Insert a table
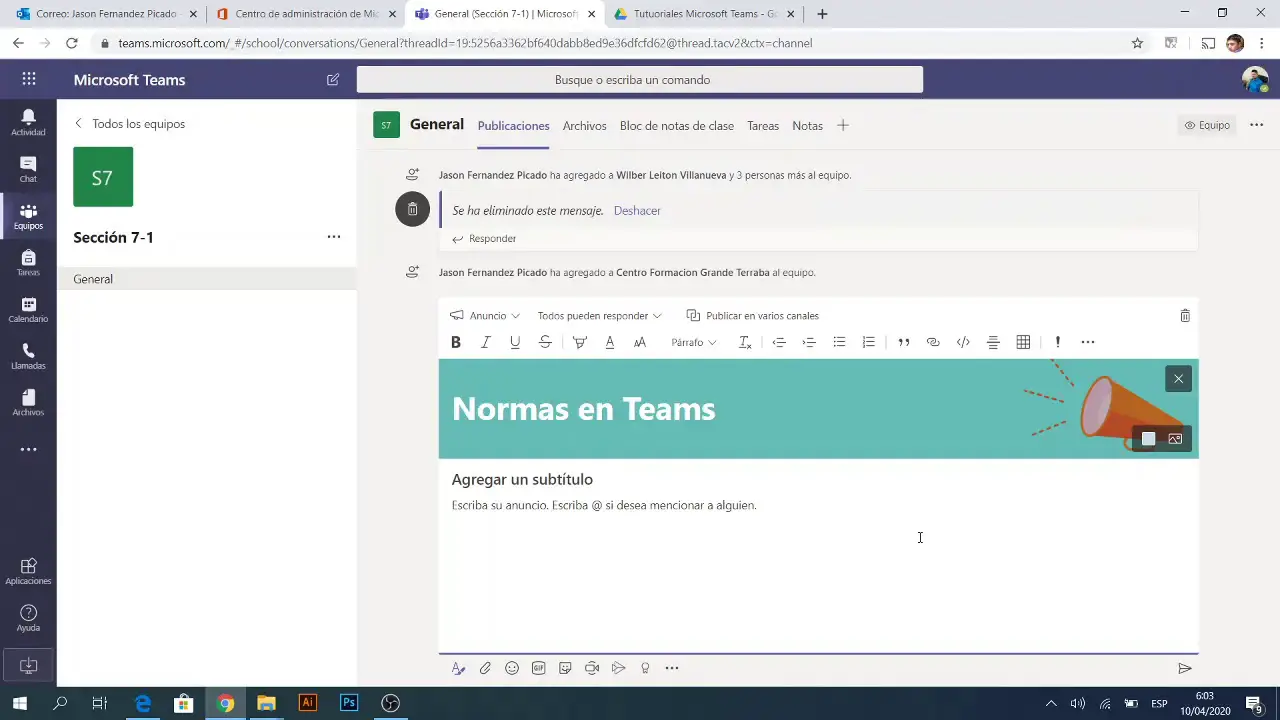This screenshot has width=1280, height=720. 1023,342
